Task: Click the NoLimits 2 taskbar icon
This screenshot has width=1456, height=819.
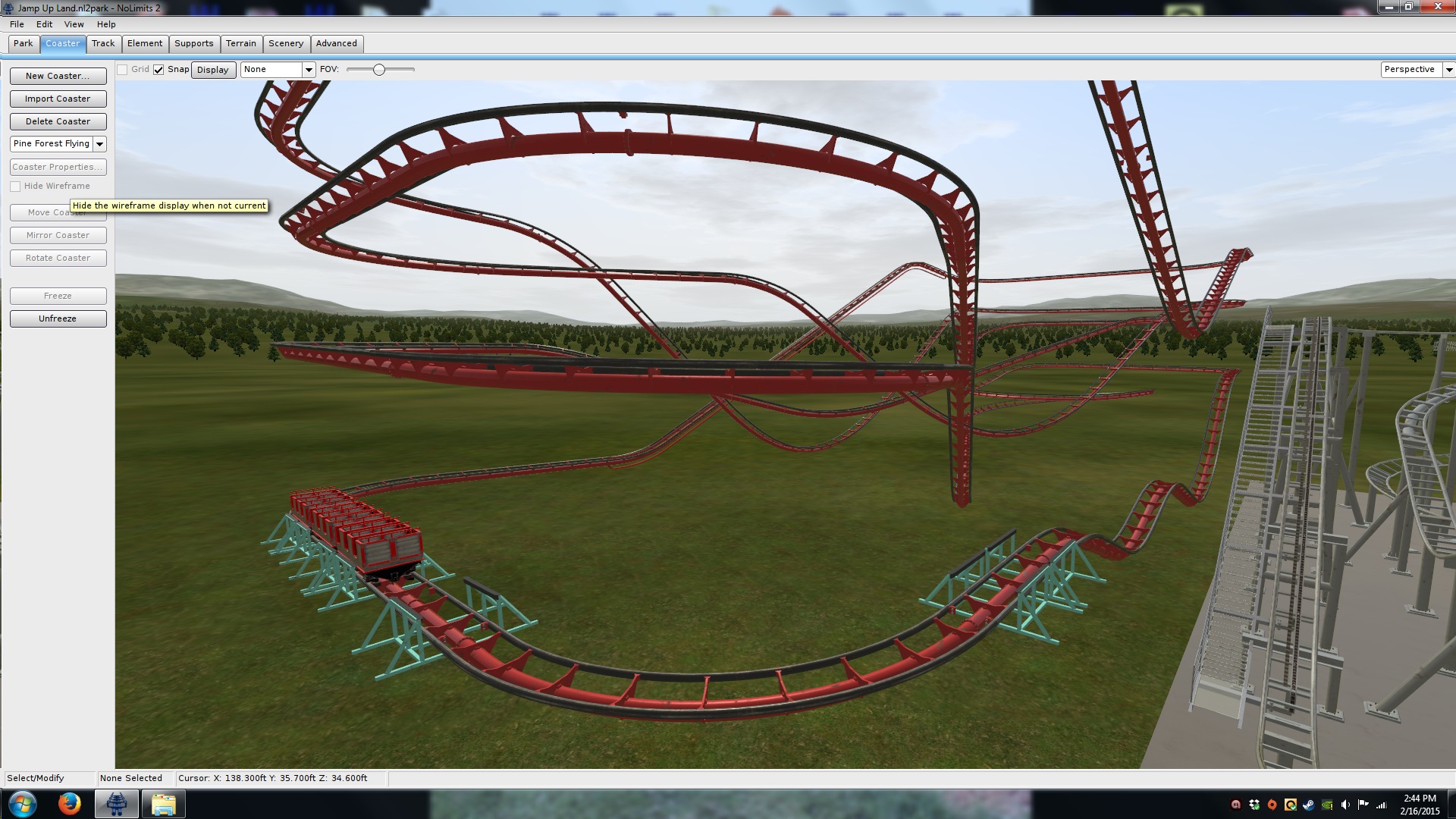Action: 116,804
